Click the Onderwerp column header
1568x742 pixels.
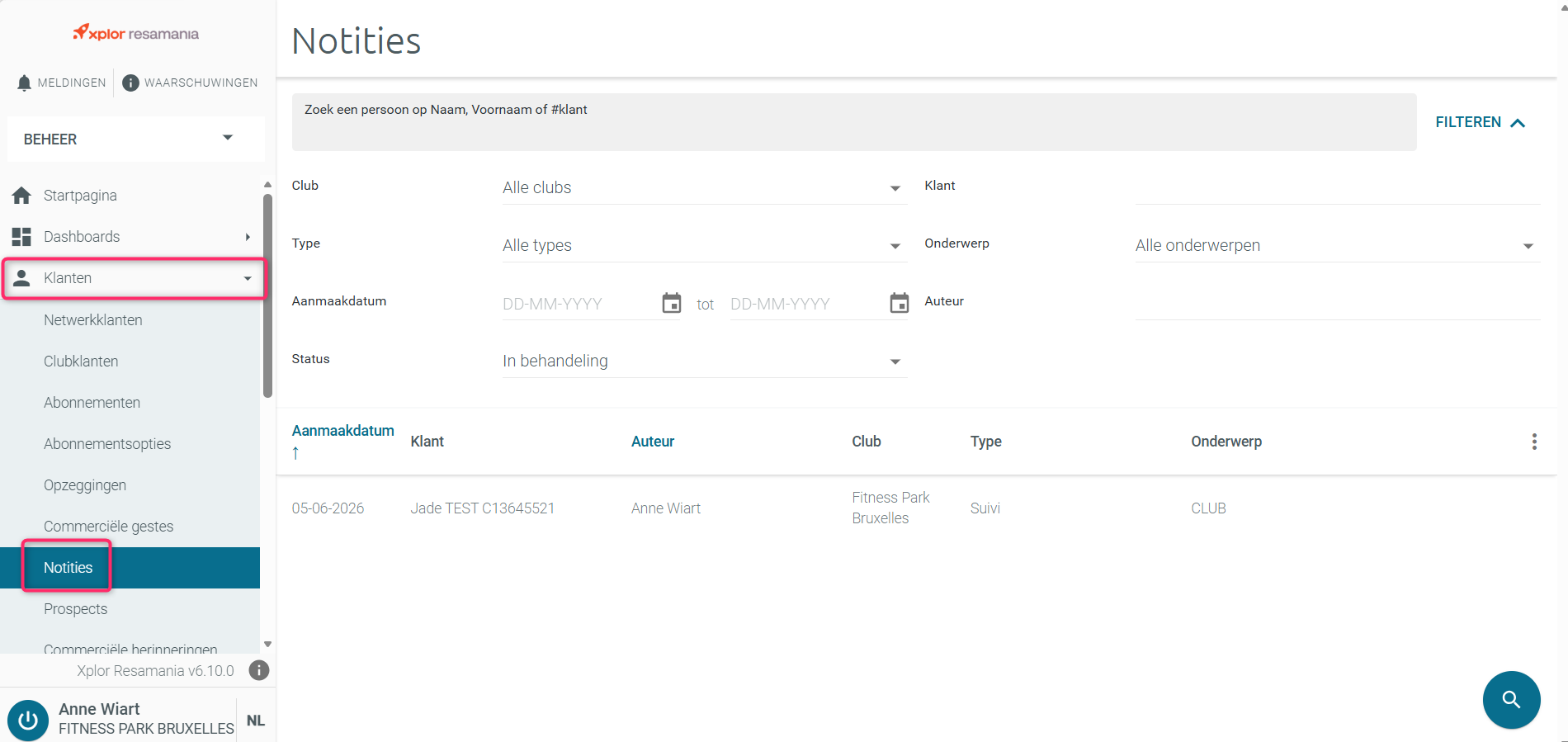pos(1226,442)
